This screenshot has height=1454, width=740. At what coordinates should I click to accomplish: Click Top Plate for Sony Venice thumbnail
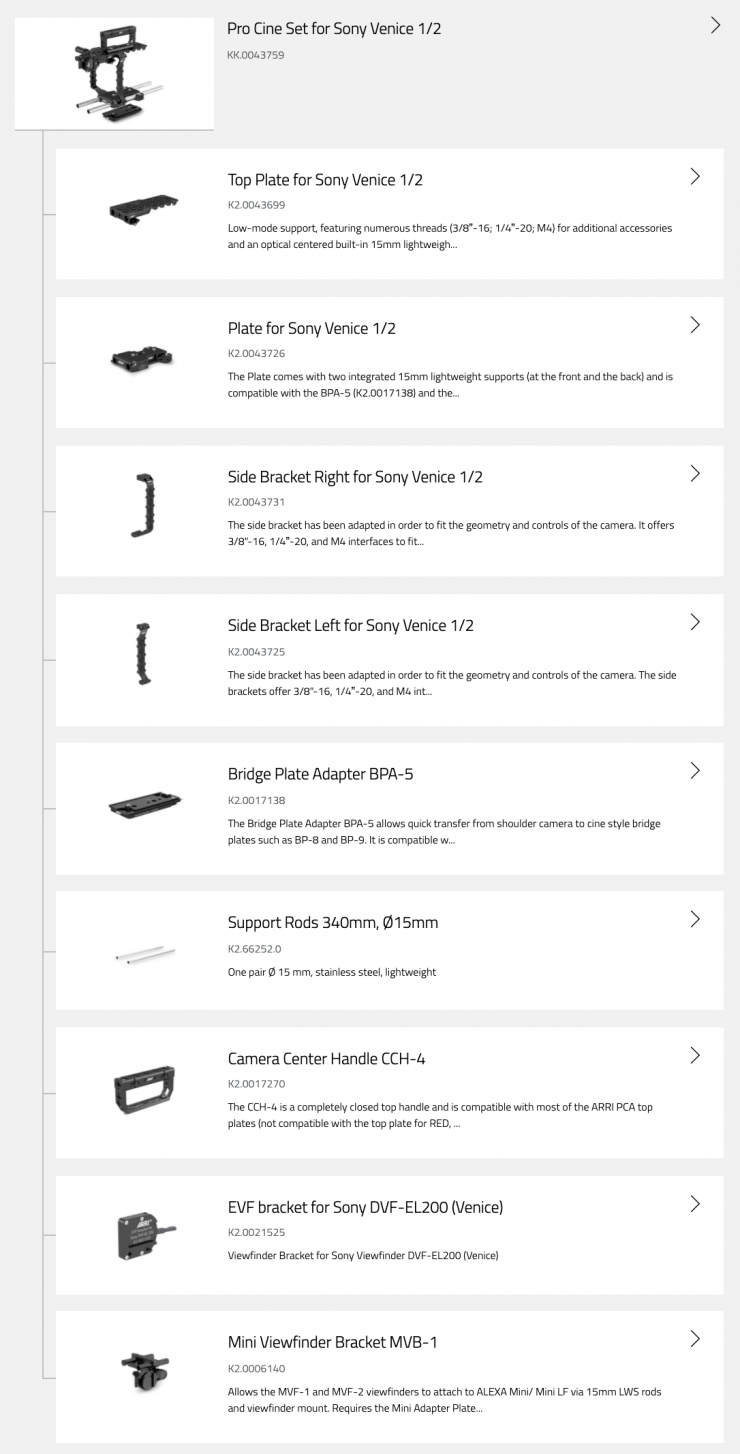144,210
